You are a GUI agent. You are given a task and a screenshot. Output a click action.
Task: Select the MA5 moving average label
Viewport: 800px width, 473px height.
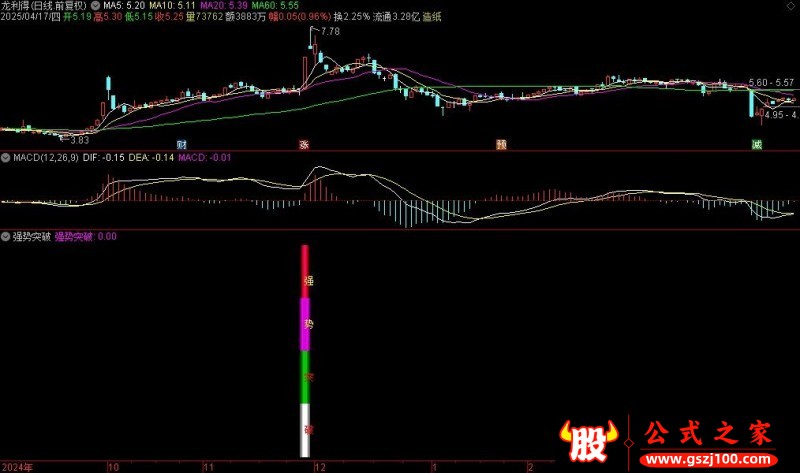click(124, 6)
